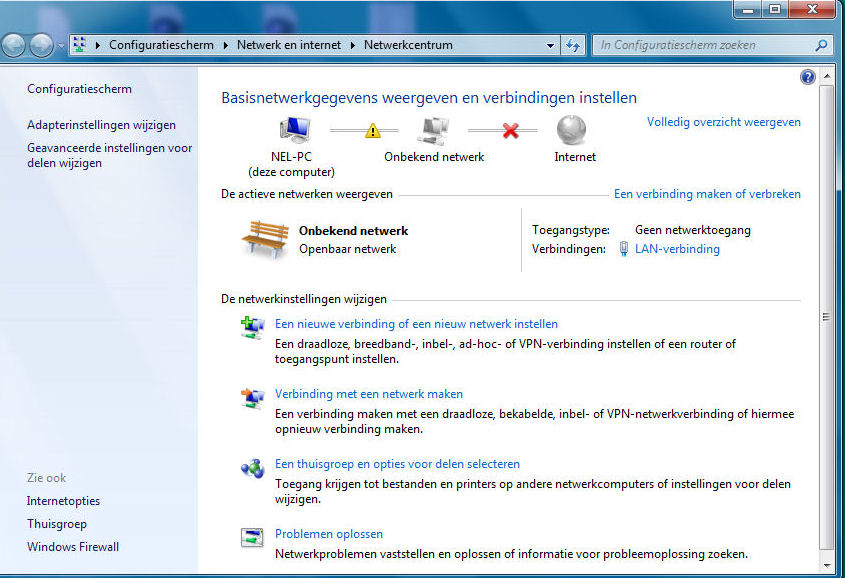
Task: Open Configuratiescherm link in left pane
Action: tap(79, 89)
